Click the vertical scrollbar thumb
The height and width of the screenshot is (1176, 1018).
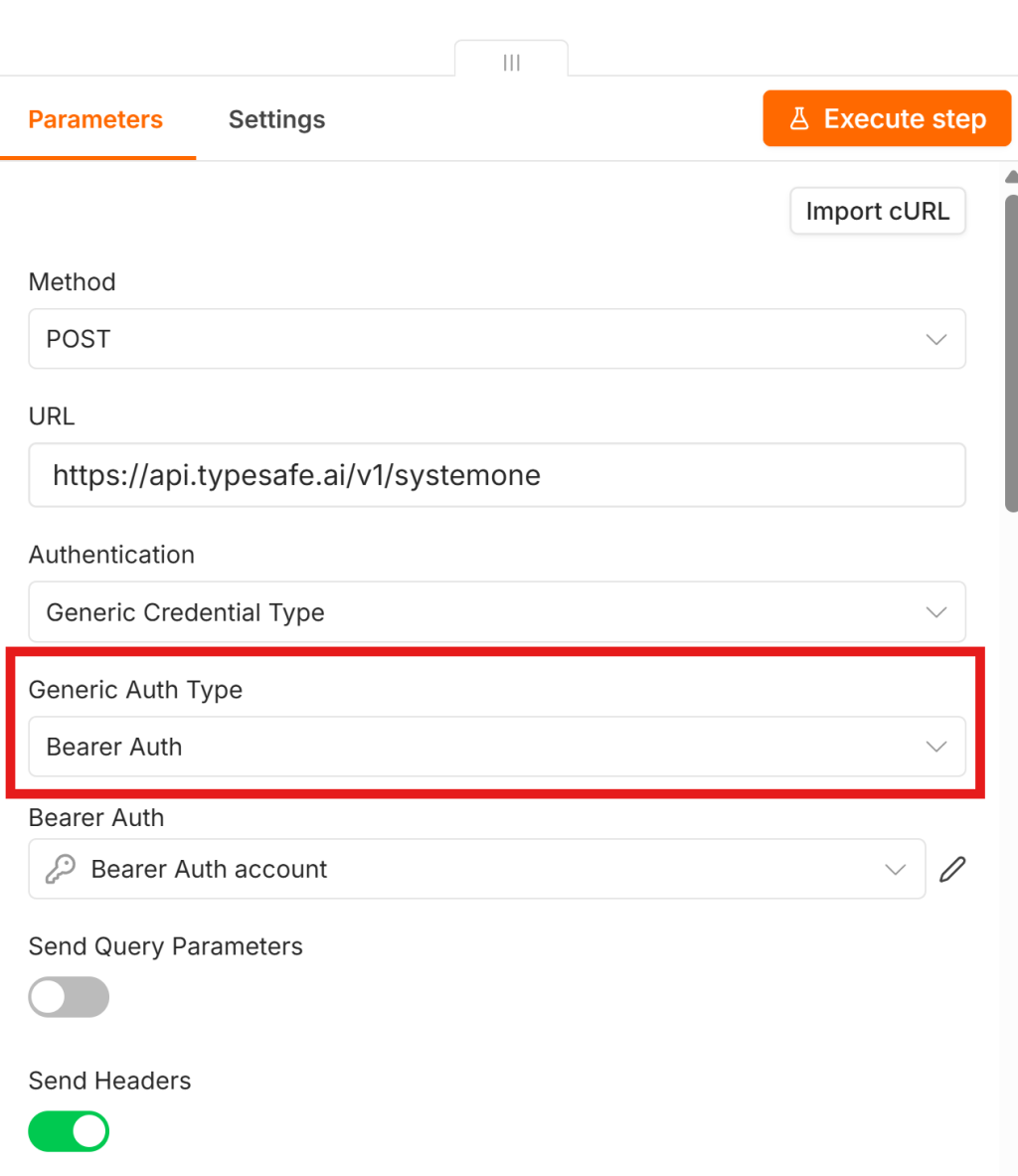(x=1011, y=353)
